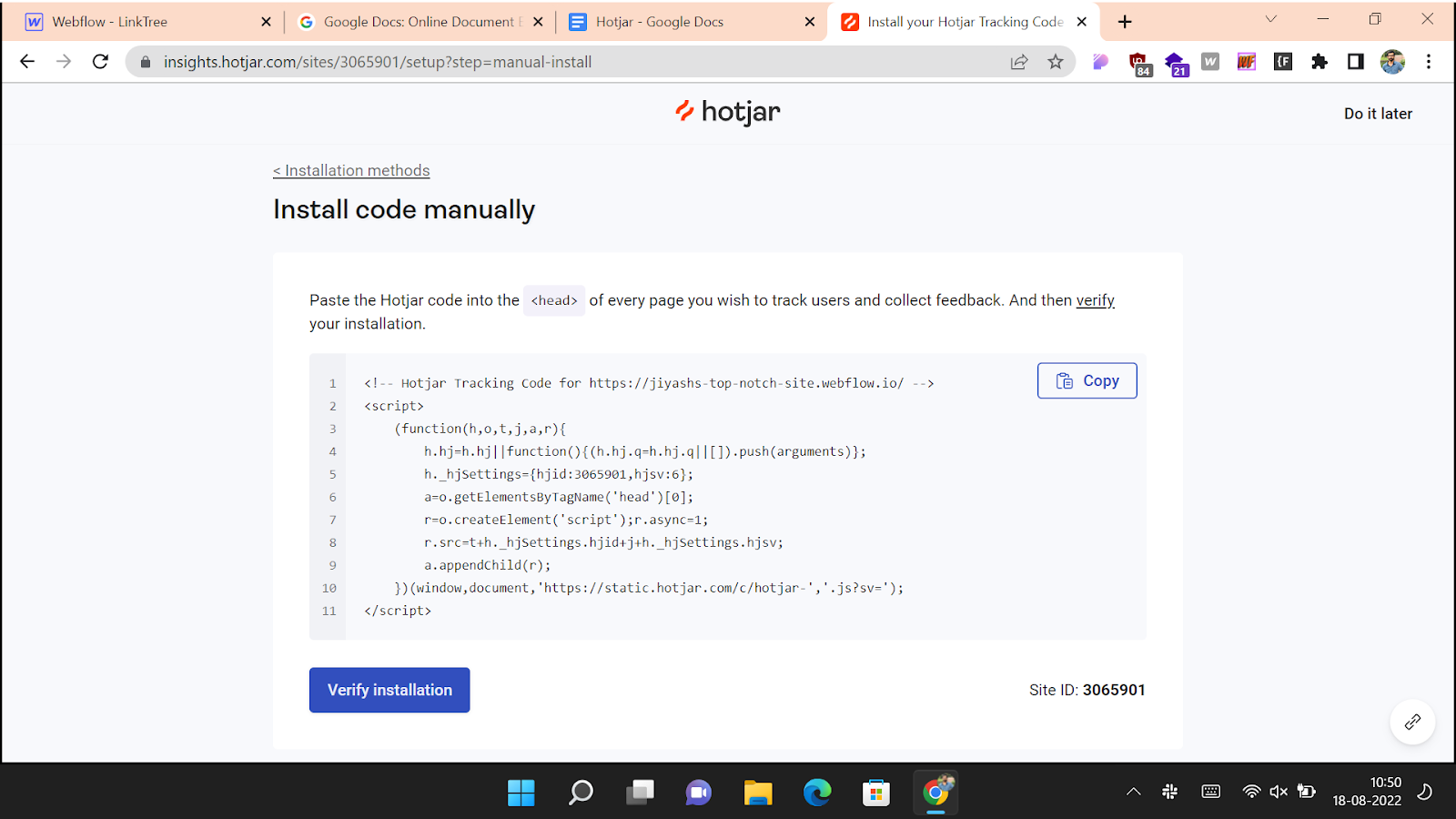Open the Extensions puzzle piece menu
The width and height of the screenshot is (1456, 819).
(1319, 62)
